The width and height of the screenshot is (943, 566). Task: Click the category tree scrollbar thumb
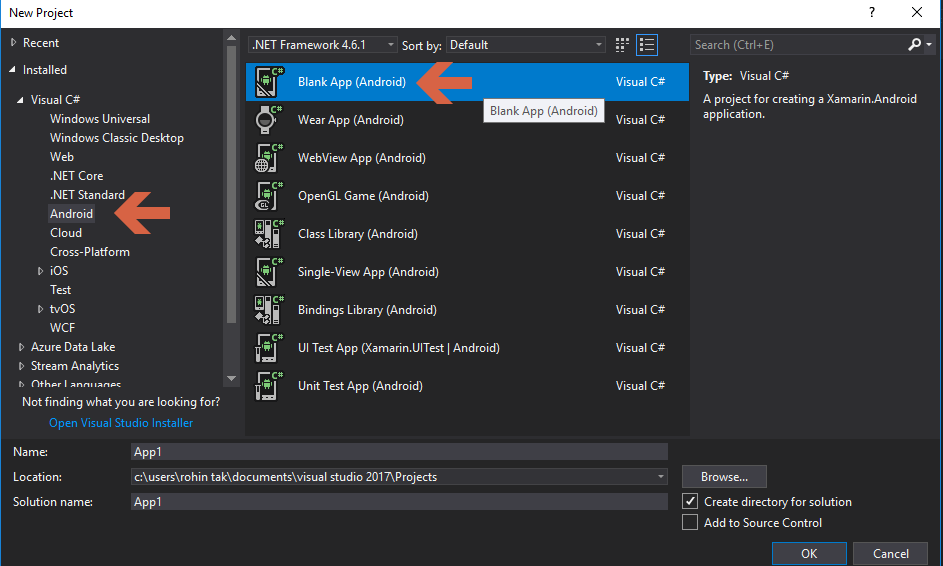[231, 184]
